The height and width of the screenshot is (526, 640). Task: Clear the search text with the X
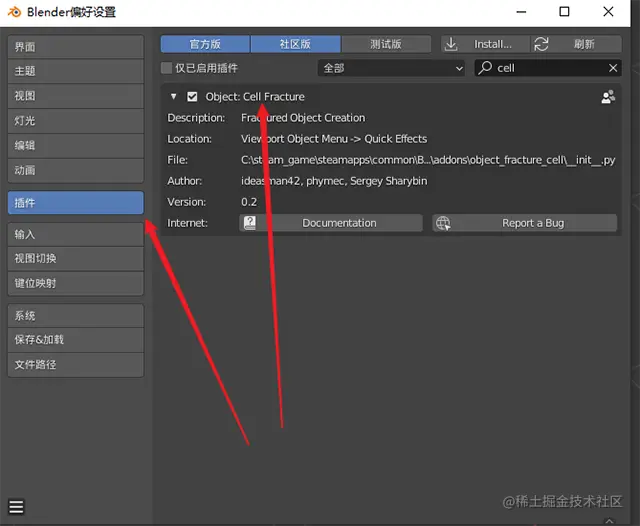[x=613, y=68]
